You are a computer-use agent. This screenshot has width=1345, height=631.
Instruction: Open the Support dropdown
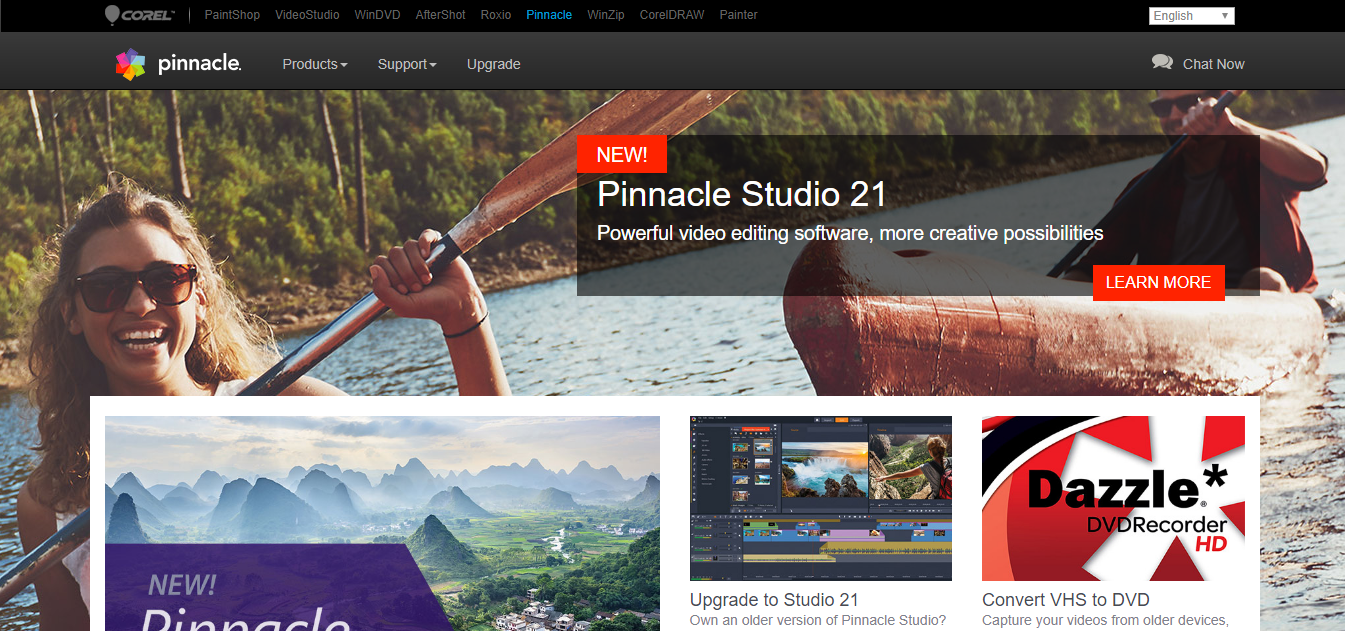point(406,63)
